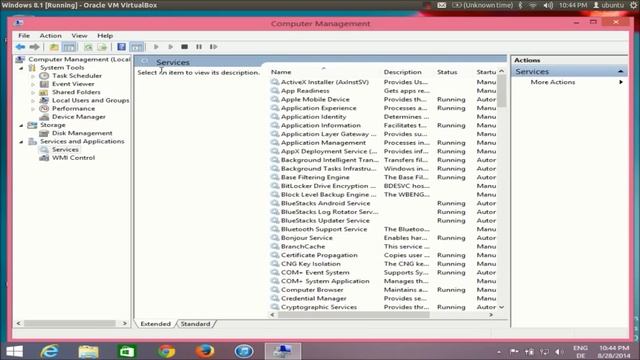Select Local Users and Groups node
Screen dimensions: 640x360
click(90, 100)
